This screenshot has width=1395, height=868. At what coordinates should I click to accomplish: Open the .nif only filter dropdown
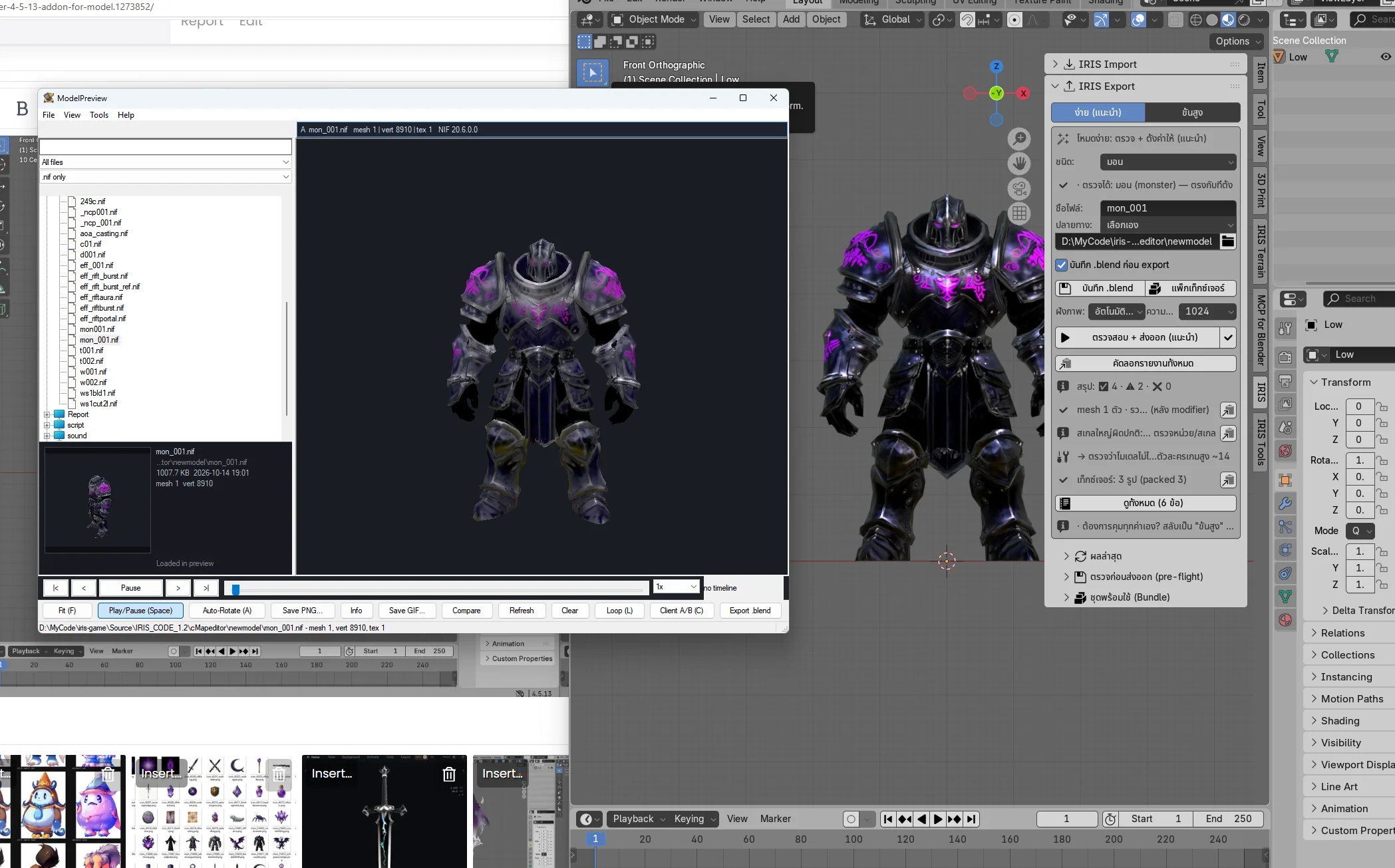(x=166, y=177)
